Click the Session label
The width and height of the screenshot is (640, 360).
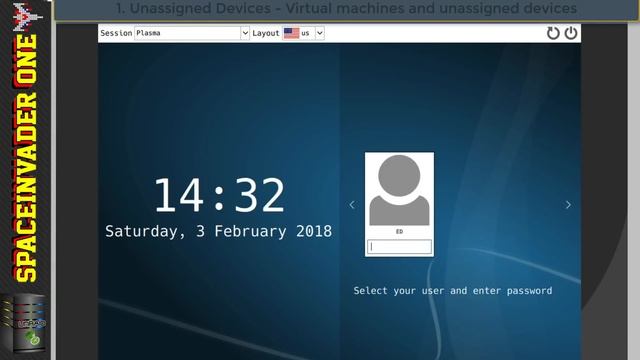coord(116,33)
